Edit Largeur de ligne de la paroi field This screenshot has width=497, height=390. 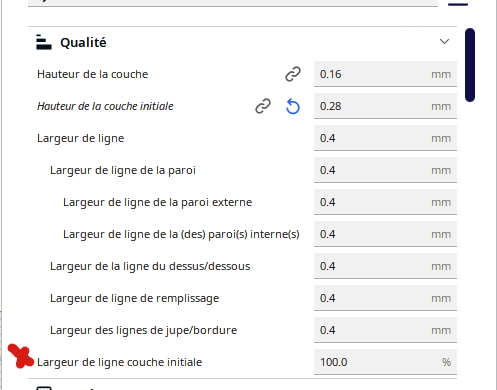coord(385,170)
